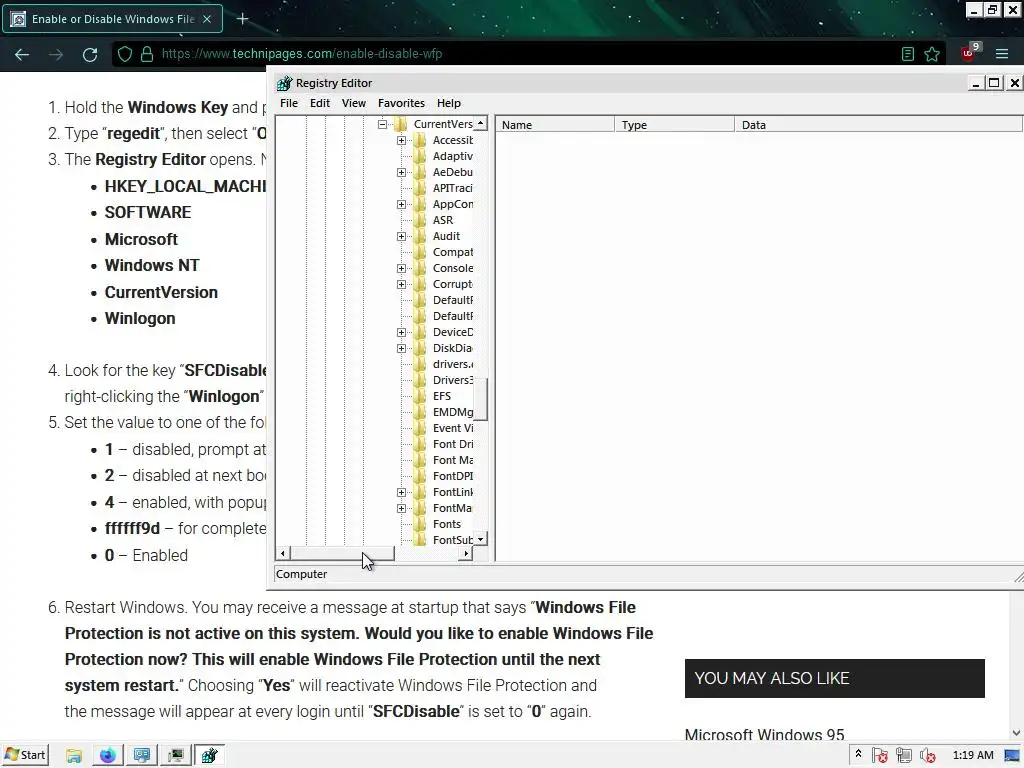Click the tree scroll left arrow
1024x768 pixels.
click(283, 554)
